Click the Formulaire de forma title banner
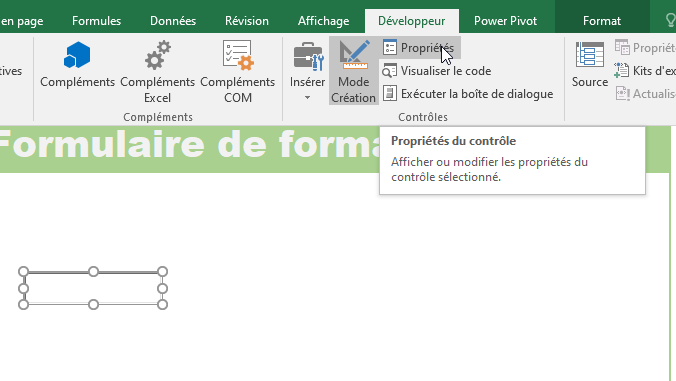The width and height of the screenshot is (676, 381). point(190,149)
